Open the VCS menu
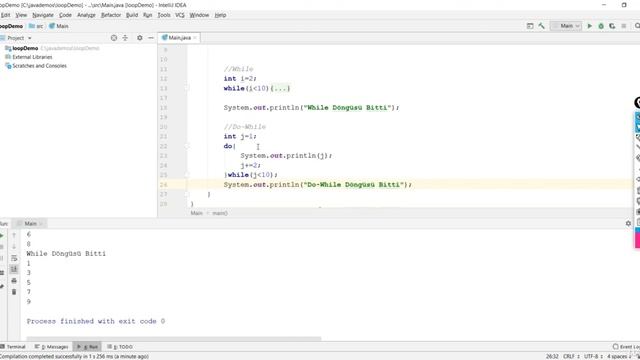 tap(180, 15)
